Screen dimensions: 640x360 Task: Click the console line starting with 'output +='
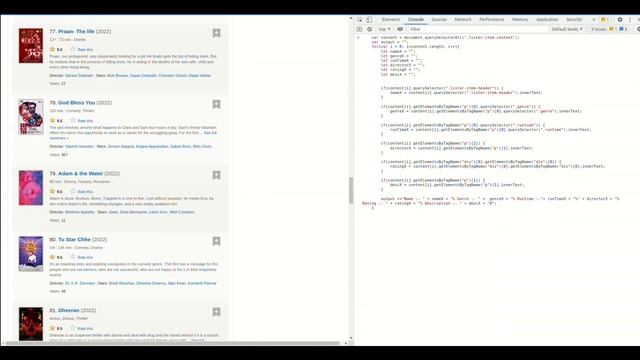pos(491,201)
